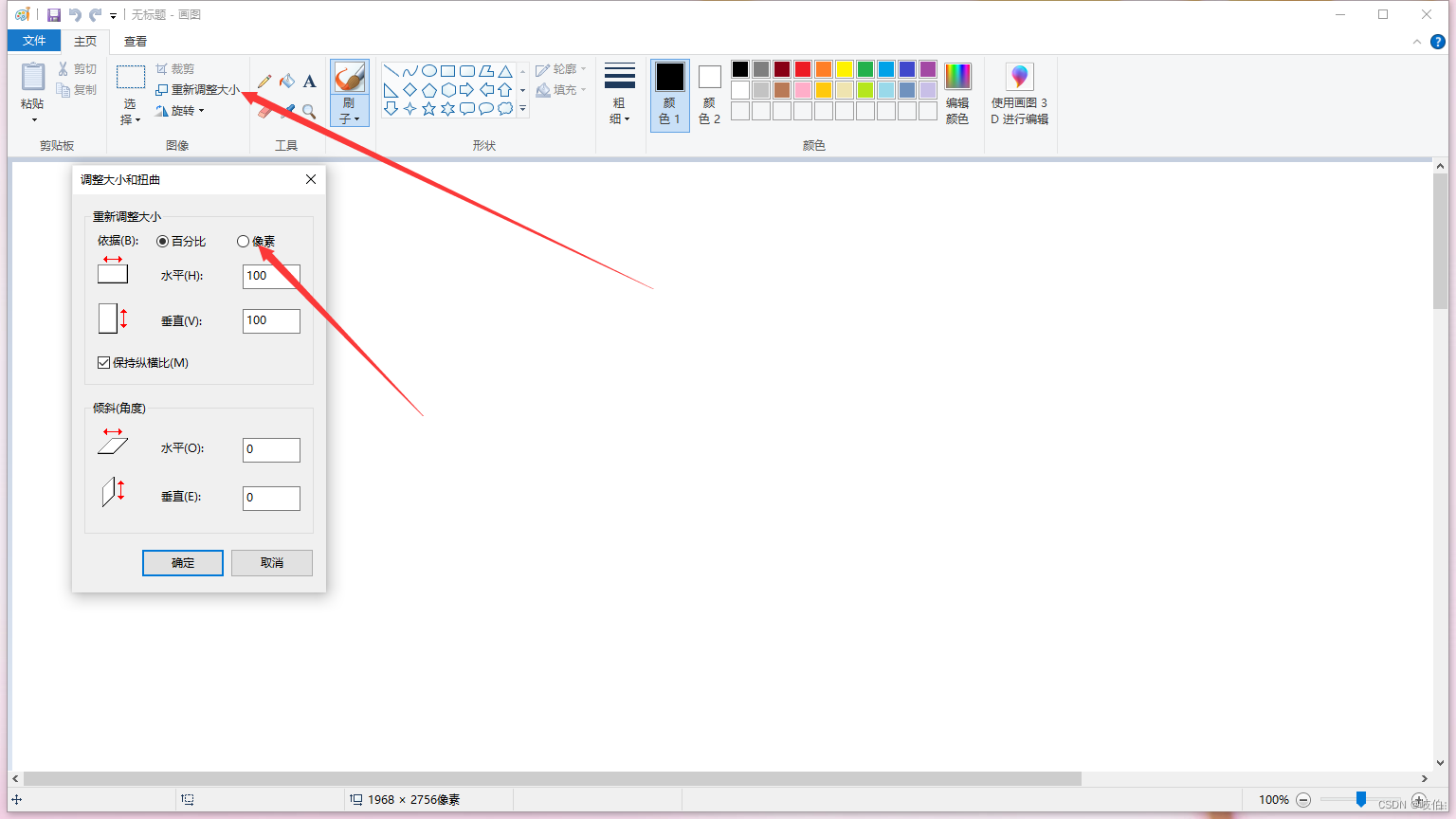Select the Magnifier tool

pos(309,111)
